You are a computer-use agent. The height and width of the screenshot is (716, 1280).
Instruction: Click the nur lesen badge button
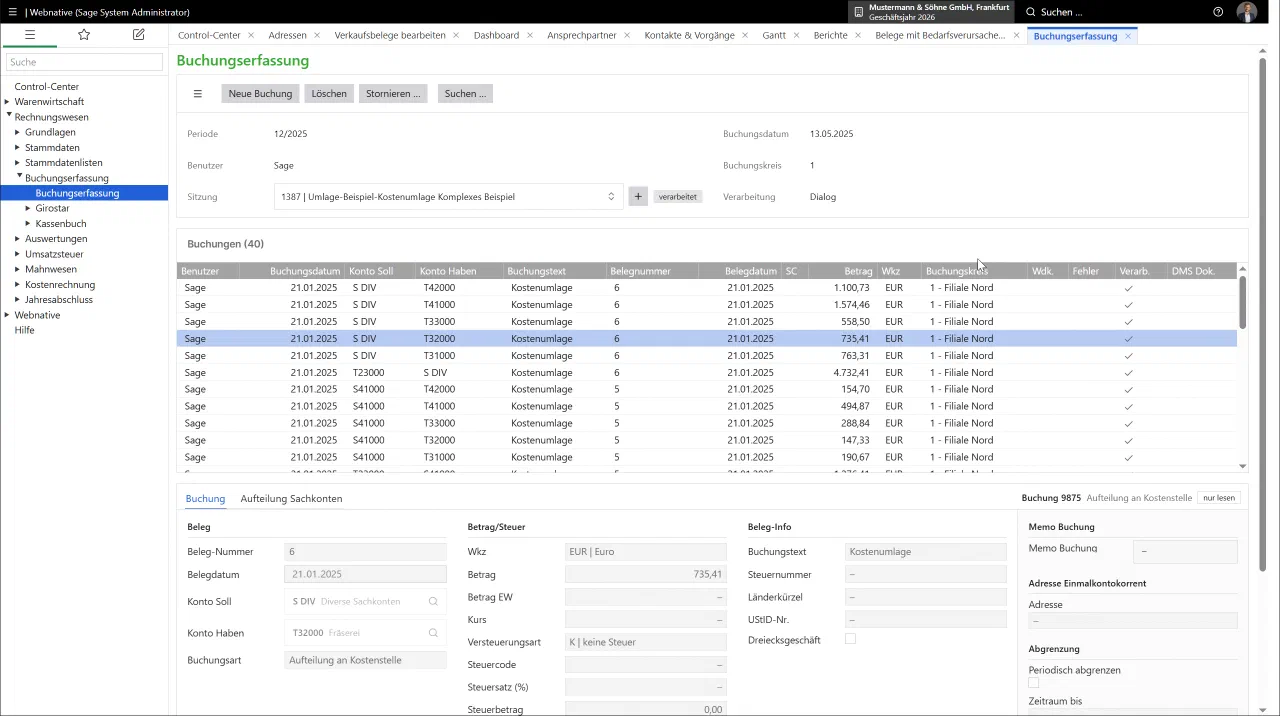coord(1220,498)
